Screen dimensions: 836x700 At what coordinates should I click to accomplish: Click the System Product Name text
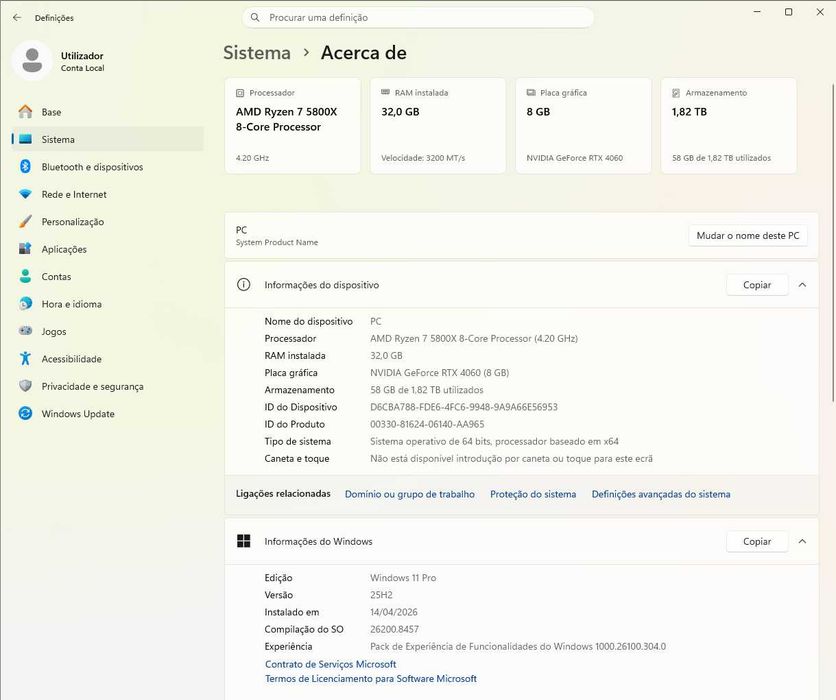(x=277, y=243)
